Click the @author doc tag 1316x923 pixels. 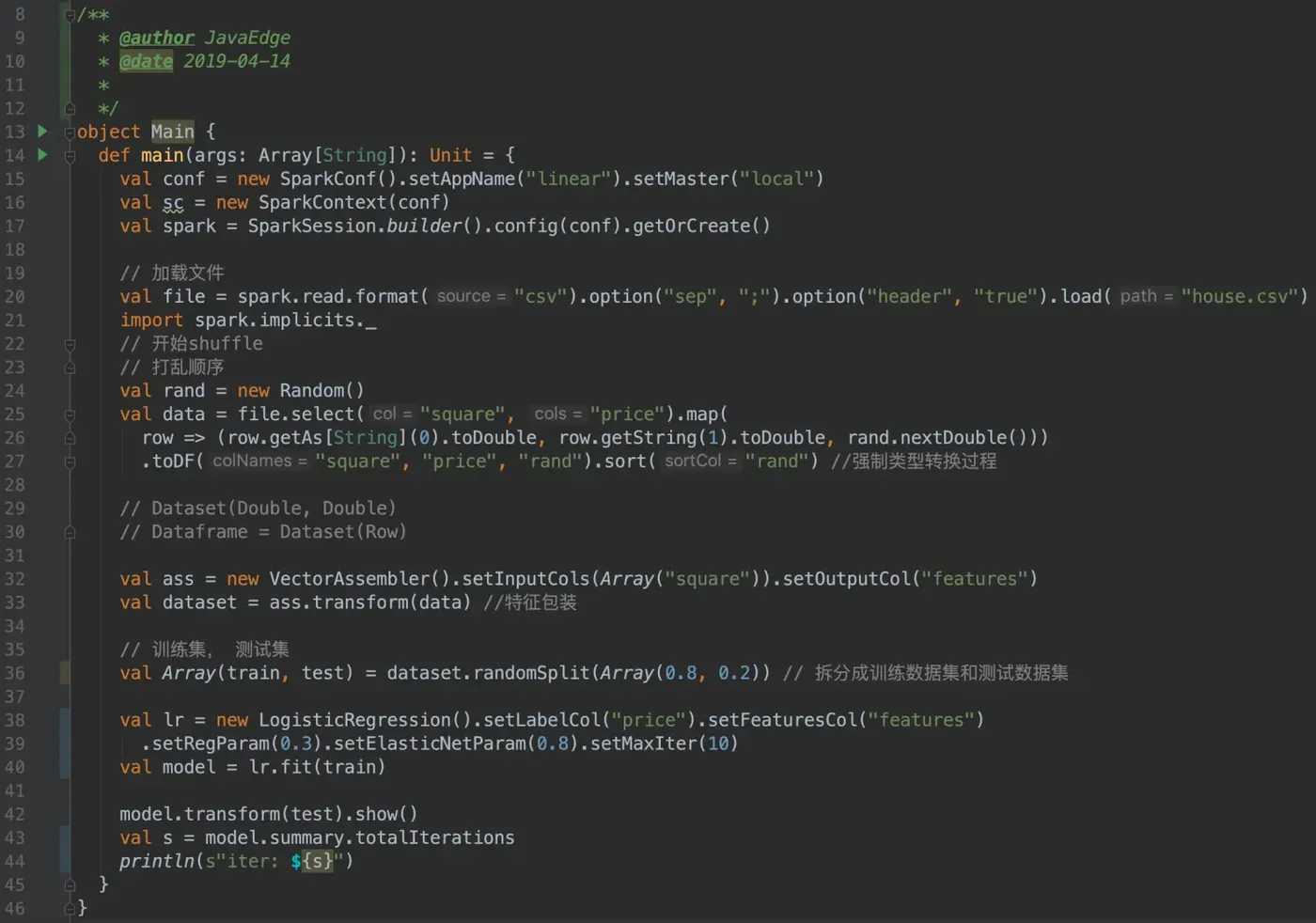[156, 38]
